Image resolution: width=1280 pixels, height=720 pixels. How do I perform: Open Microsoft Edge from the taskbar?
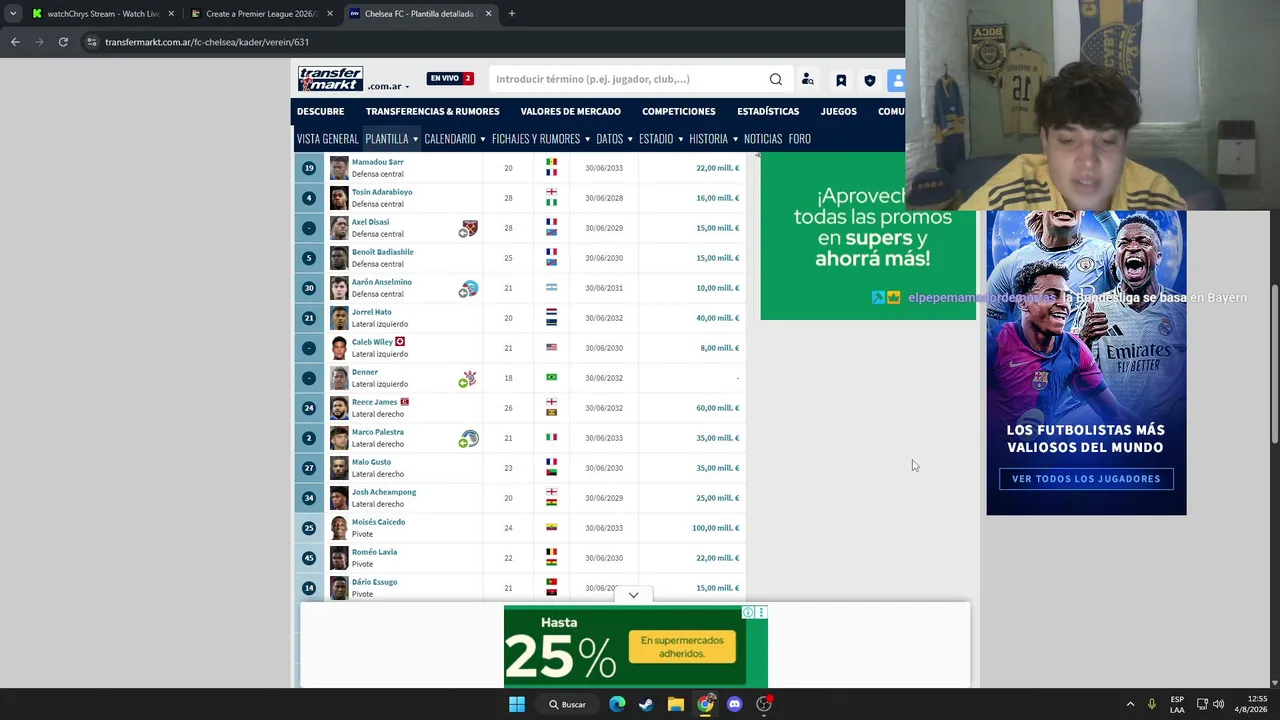[617, 704]
